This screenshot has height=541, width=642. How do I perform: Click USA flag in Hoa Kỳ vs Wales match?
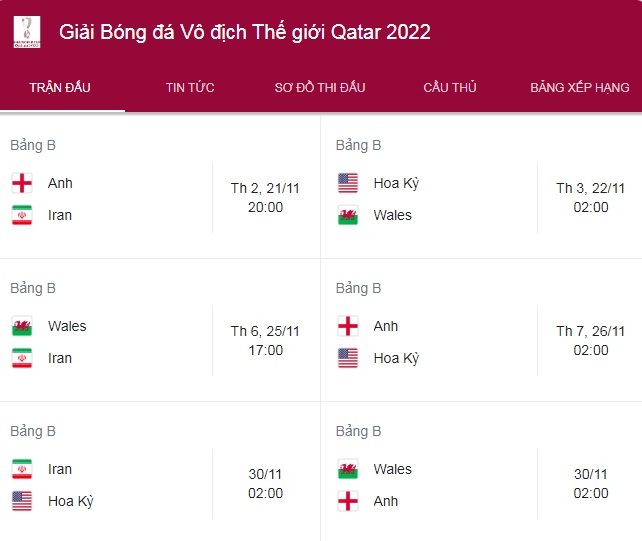(348, 183)
